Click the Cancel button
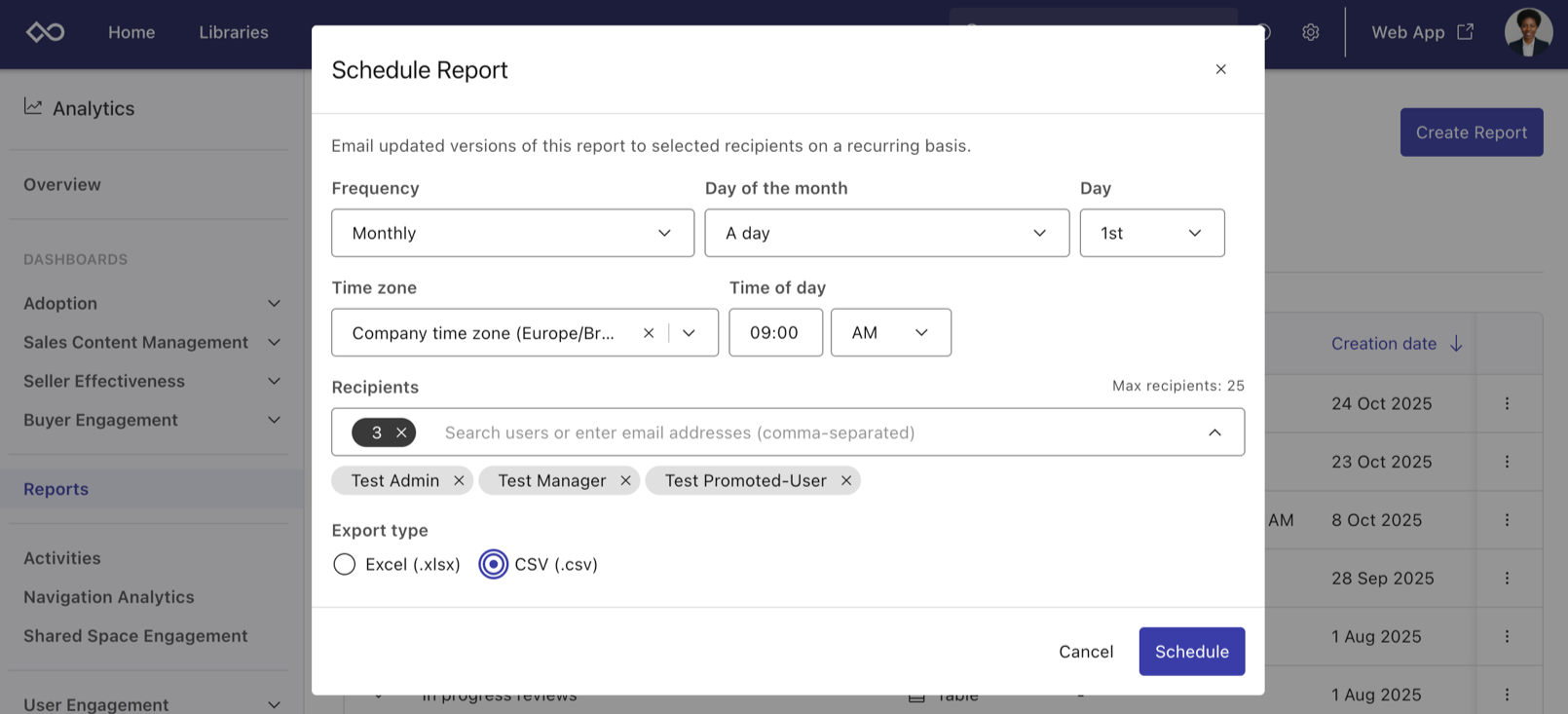The width and height of the screenshot is (1568, 714). pos(1086,652)
